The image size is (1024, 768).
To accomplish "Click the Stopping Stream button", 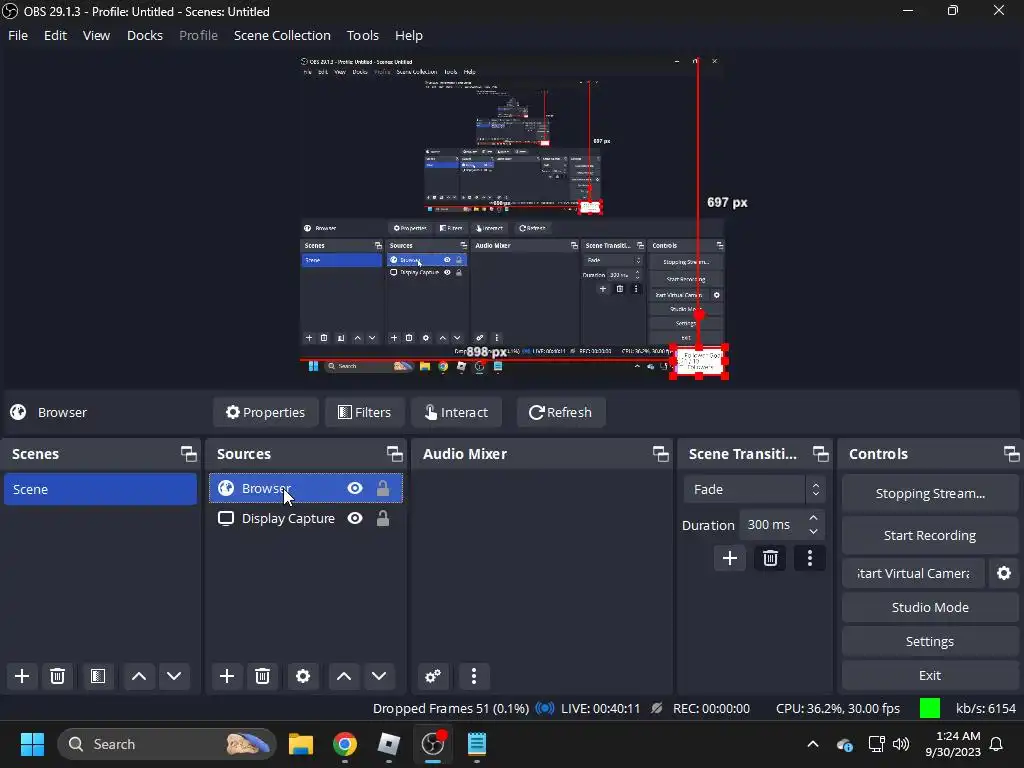I will click(x=930, y=494).
